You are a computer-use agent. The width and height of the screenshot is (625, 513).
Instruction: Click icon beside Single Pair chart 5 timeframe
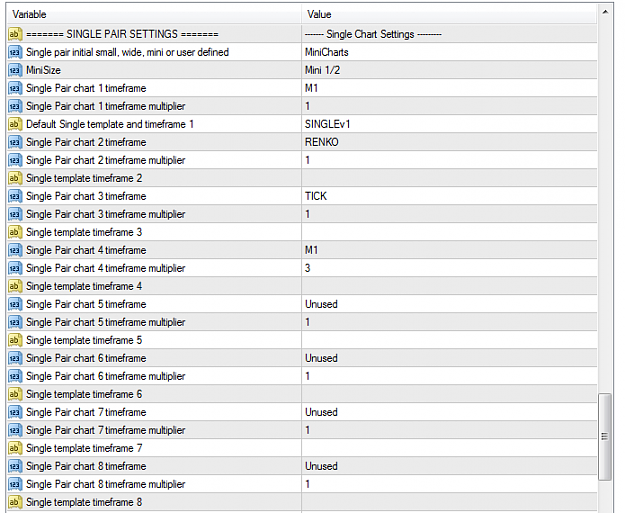click(x=15, y=304)
